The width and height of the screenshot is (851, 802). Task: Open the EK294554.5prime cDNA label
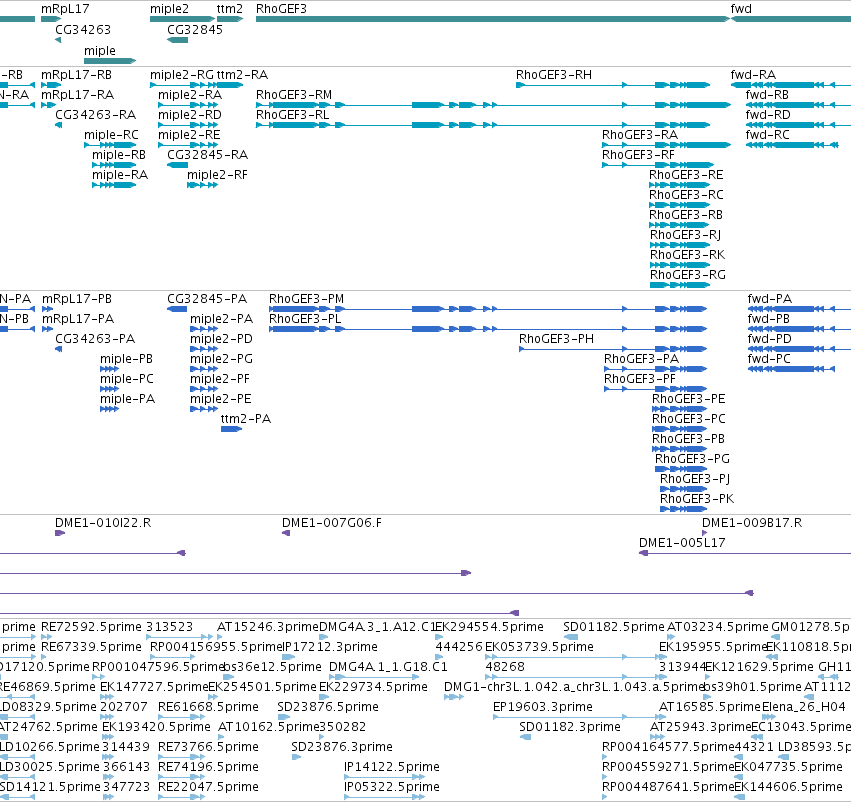click(489, 627)
